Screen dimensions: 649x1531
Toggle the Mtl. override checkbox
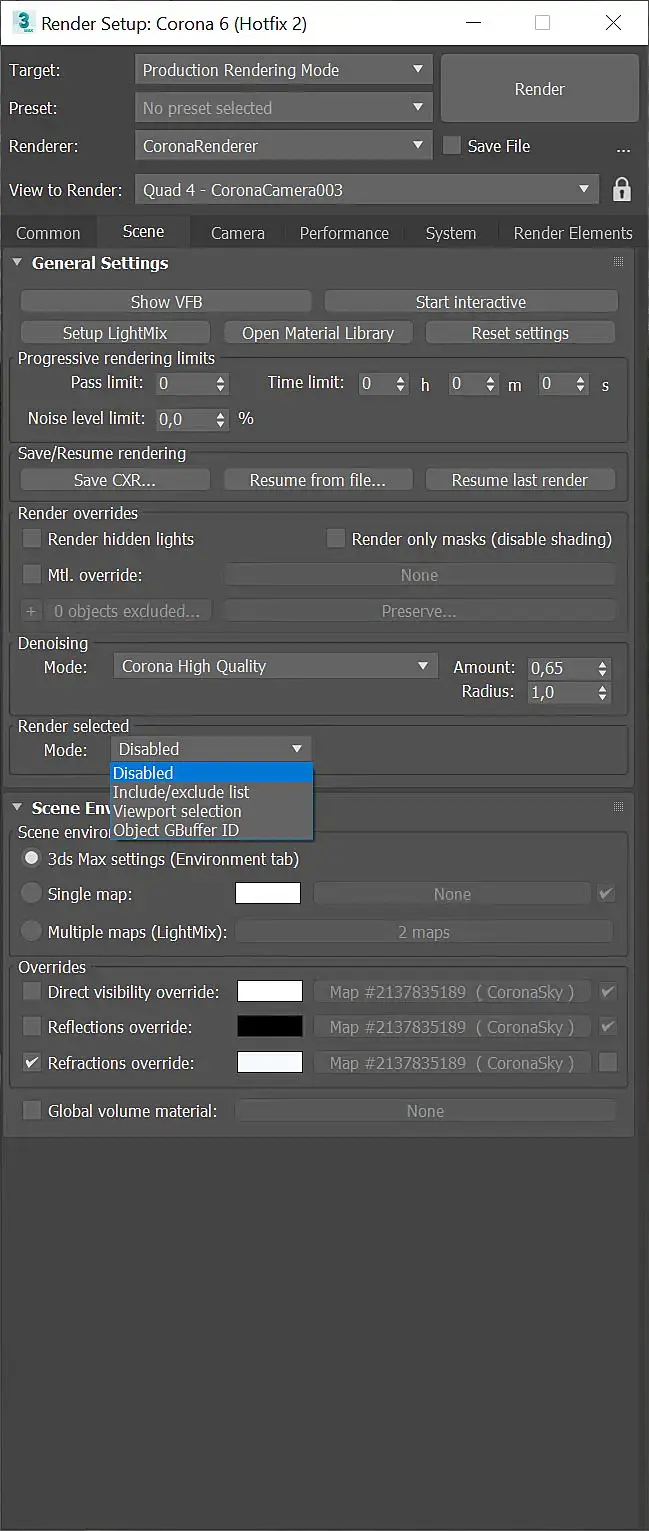point(32,574)
